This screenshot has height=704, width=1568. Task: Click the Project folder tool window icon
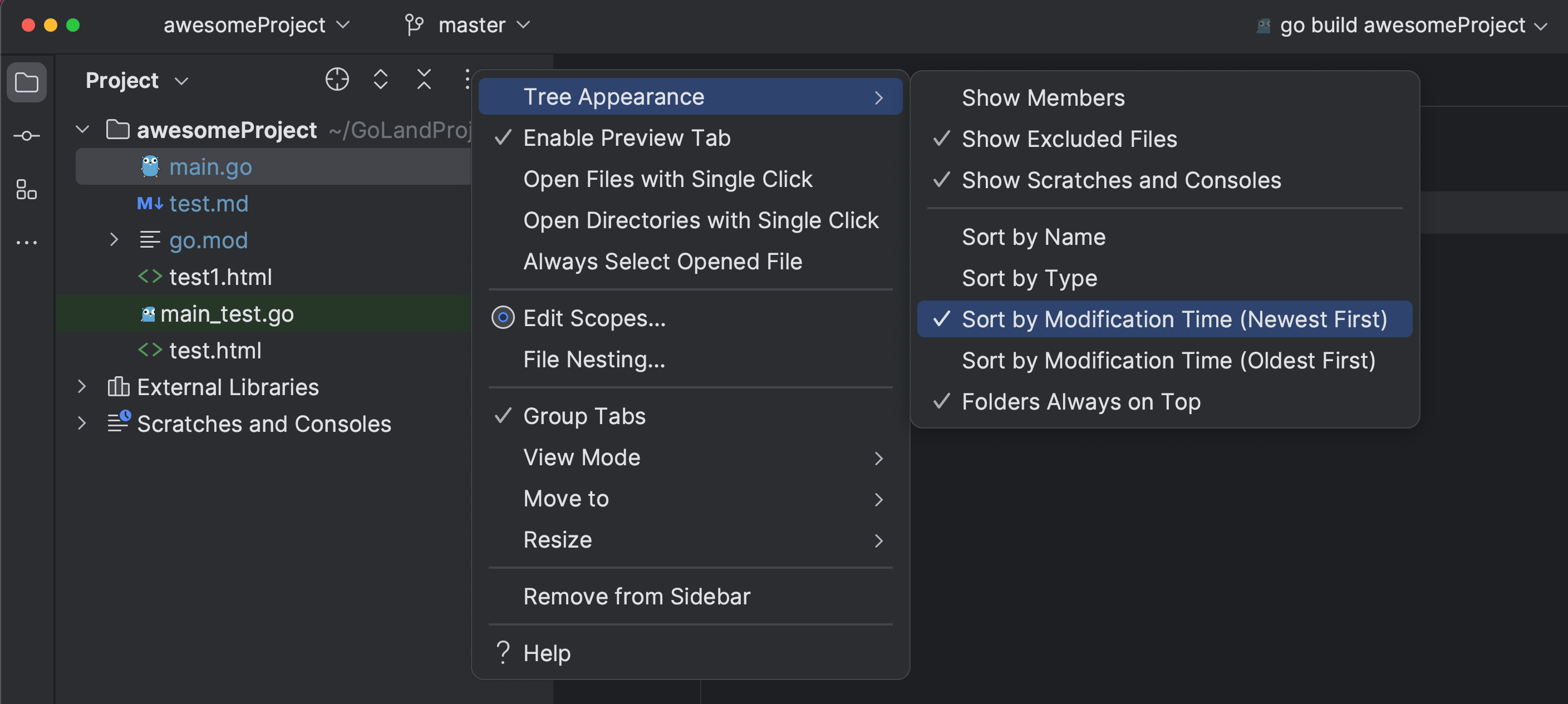tap(27, 82)
